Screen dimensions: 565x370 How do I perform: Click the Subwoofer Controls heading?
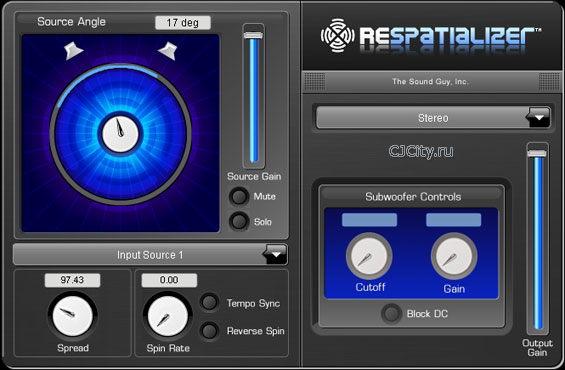(413, 197)
